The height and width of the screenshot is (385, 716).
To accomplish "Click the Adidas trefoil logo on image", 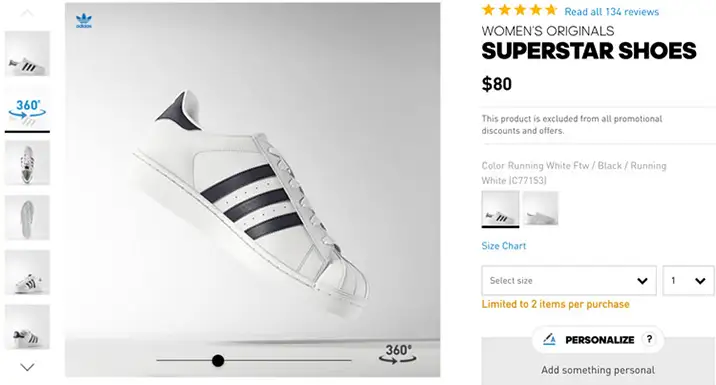I will (x=84, y=21).
